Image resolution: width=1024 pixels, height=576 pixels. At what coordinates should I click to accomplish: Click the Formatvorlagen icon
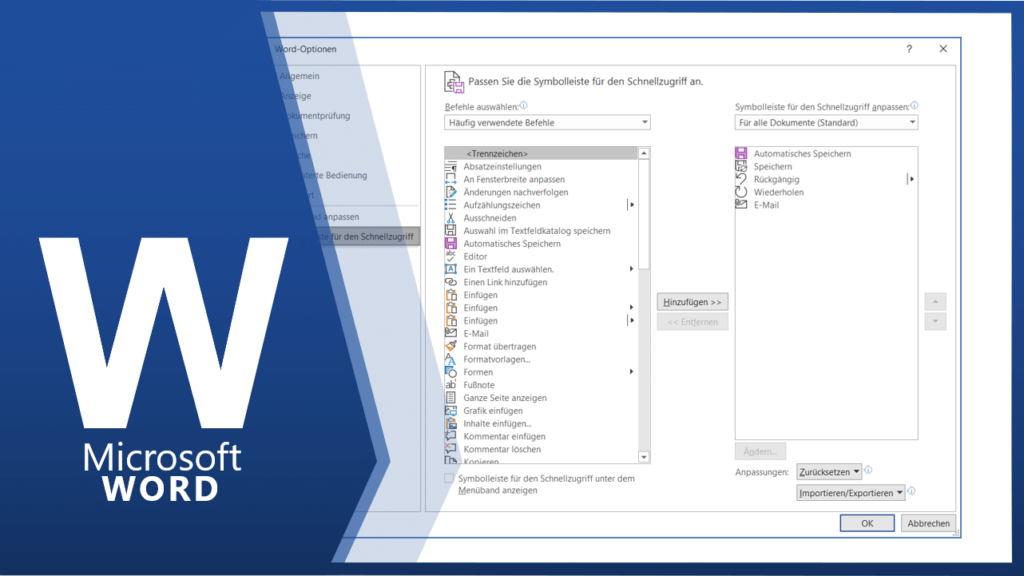tap(451, 359)
